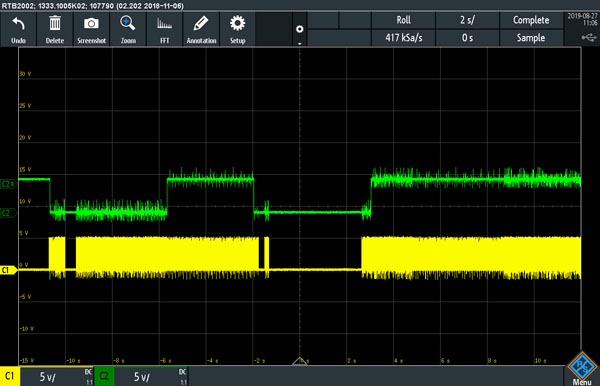Click the toolbar circle dropdown indicator
600x386 pixels.
pyautogui.click(x=300, y=29)
